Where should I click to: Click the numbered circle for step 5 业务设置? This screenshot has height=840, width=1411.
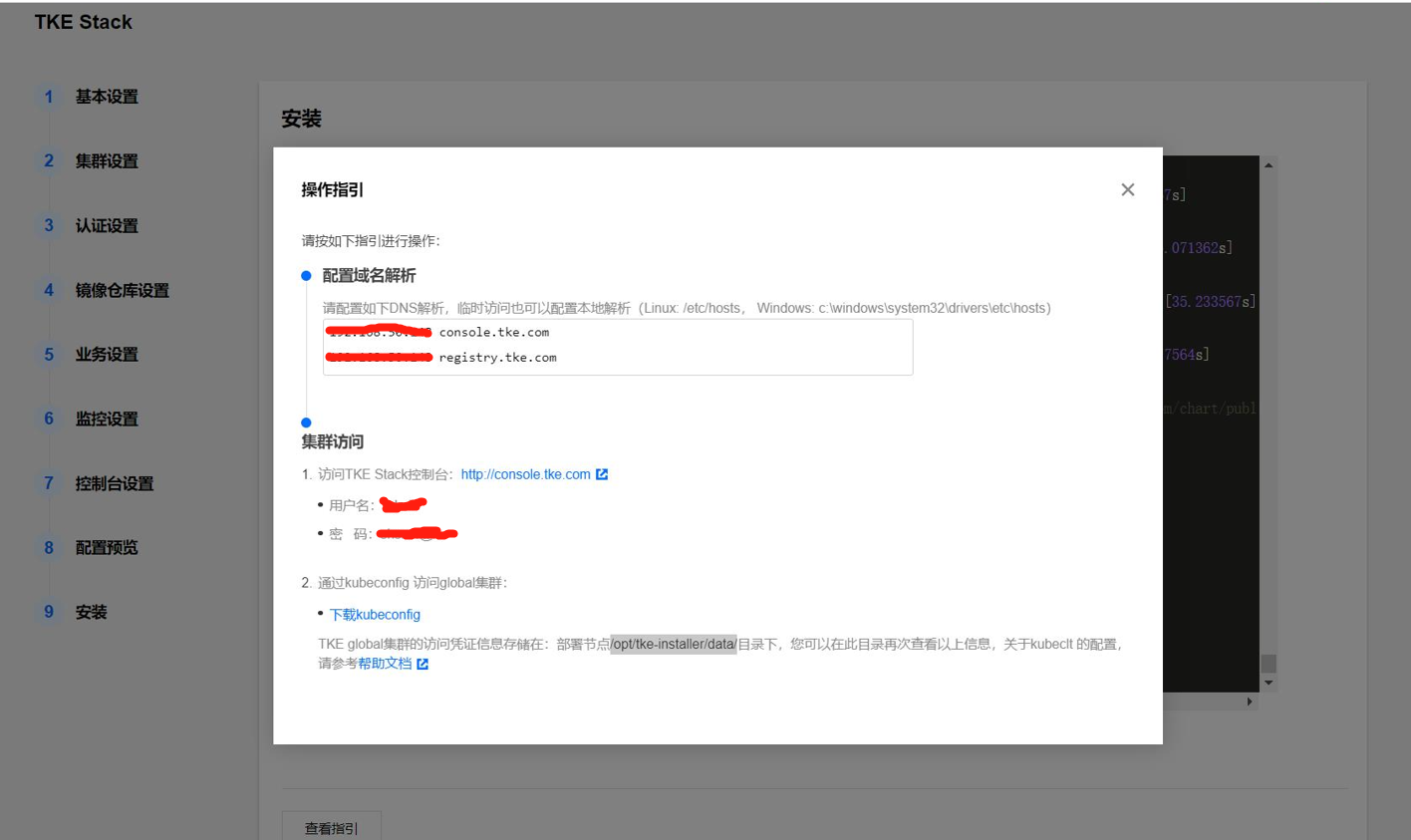click(48, 354)
